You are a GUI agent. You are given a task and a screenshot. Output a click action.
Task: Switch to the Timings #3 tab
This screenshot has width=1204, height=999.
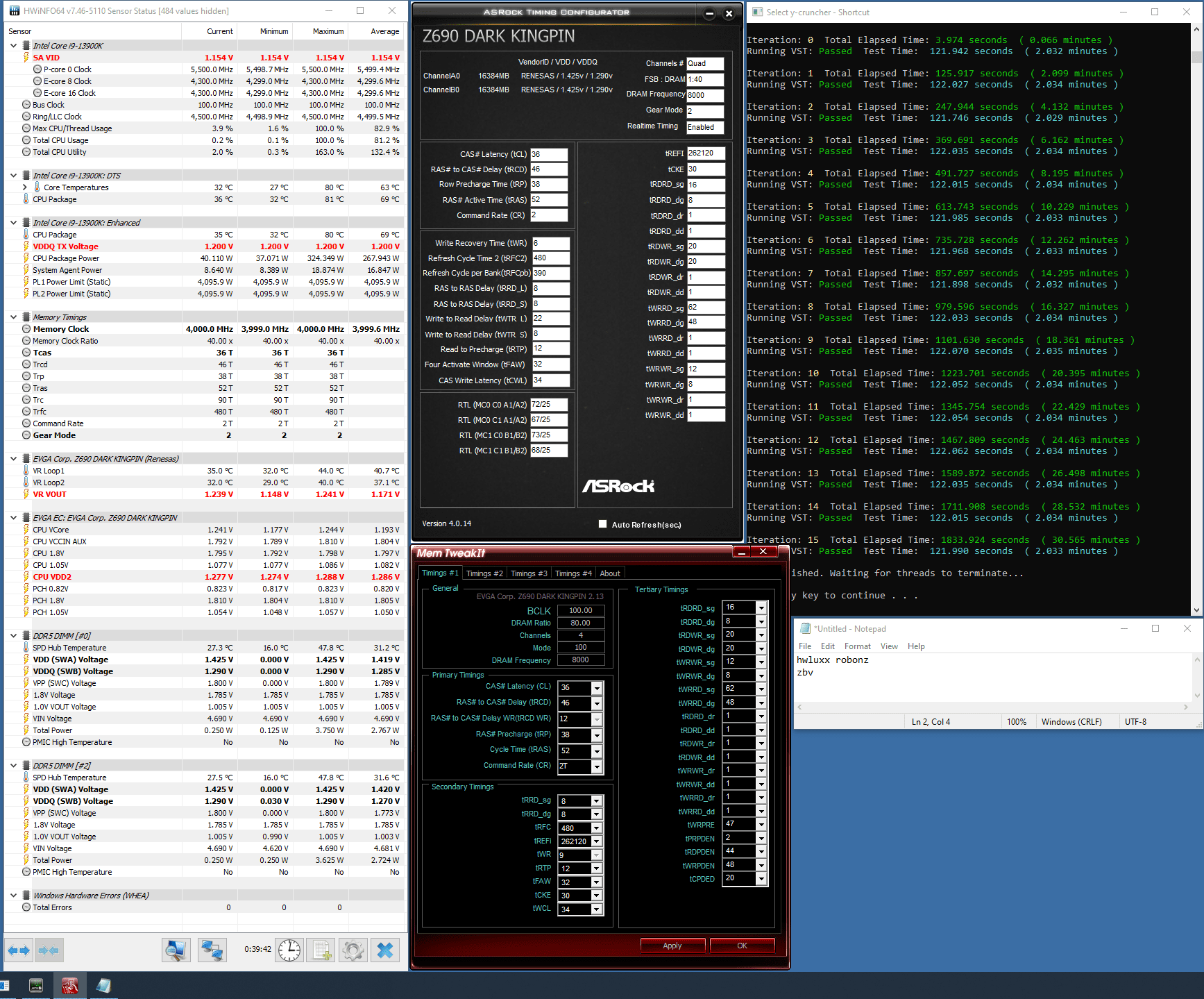point(529,573)
